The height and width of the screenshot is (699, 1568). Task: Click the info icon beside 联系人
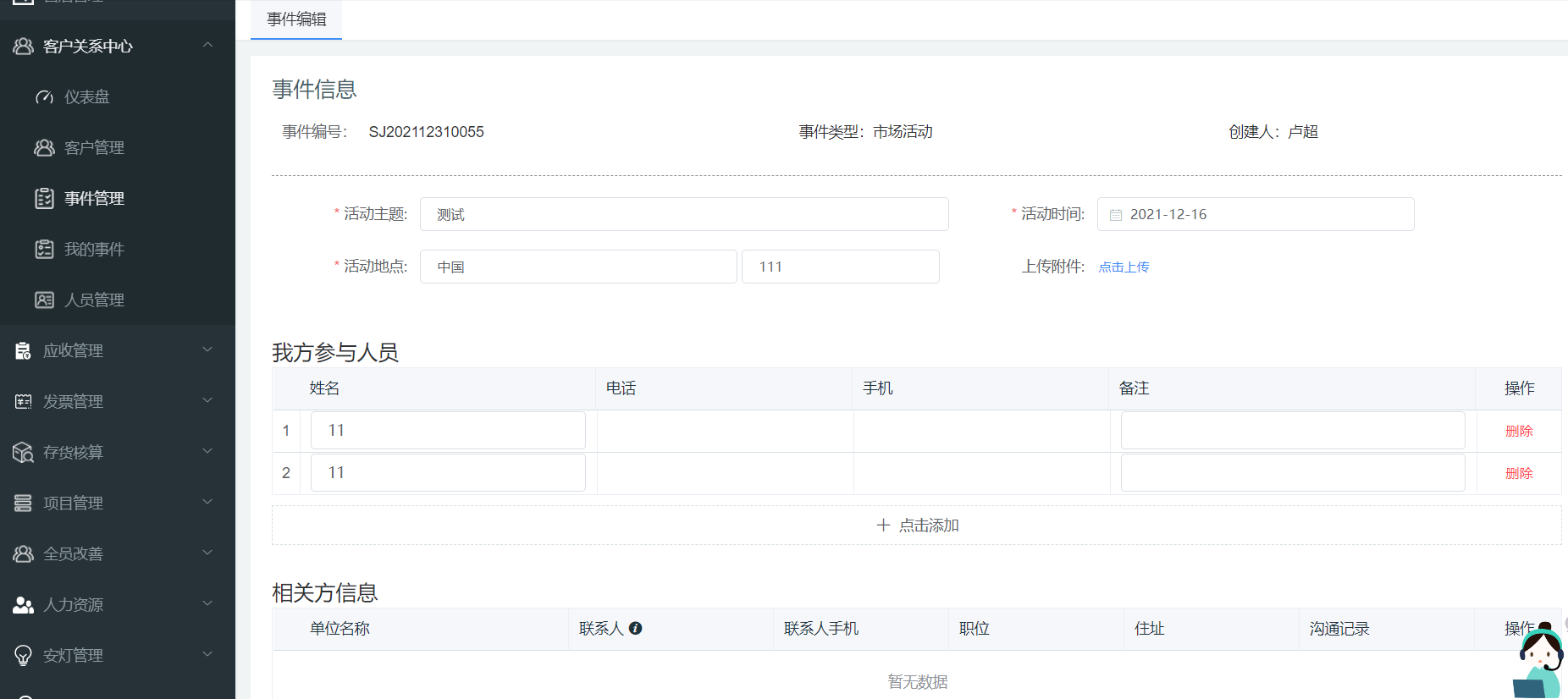click(x=636, y=628)
